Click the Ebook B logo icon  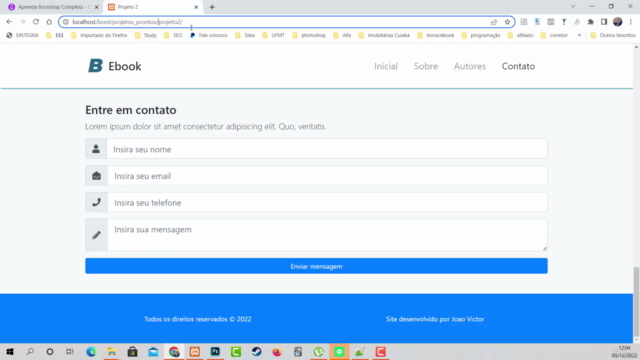tap(96, 66)
